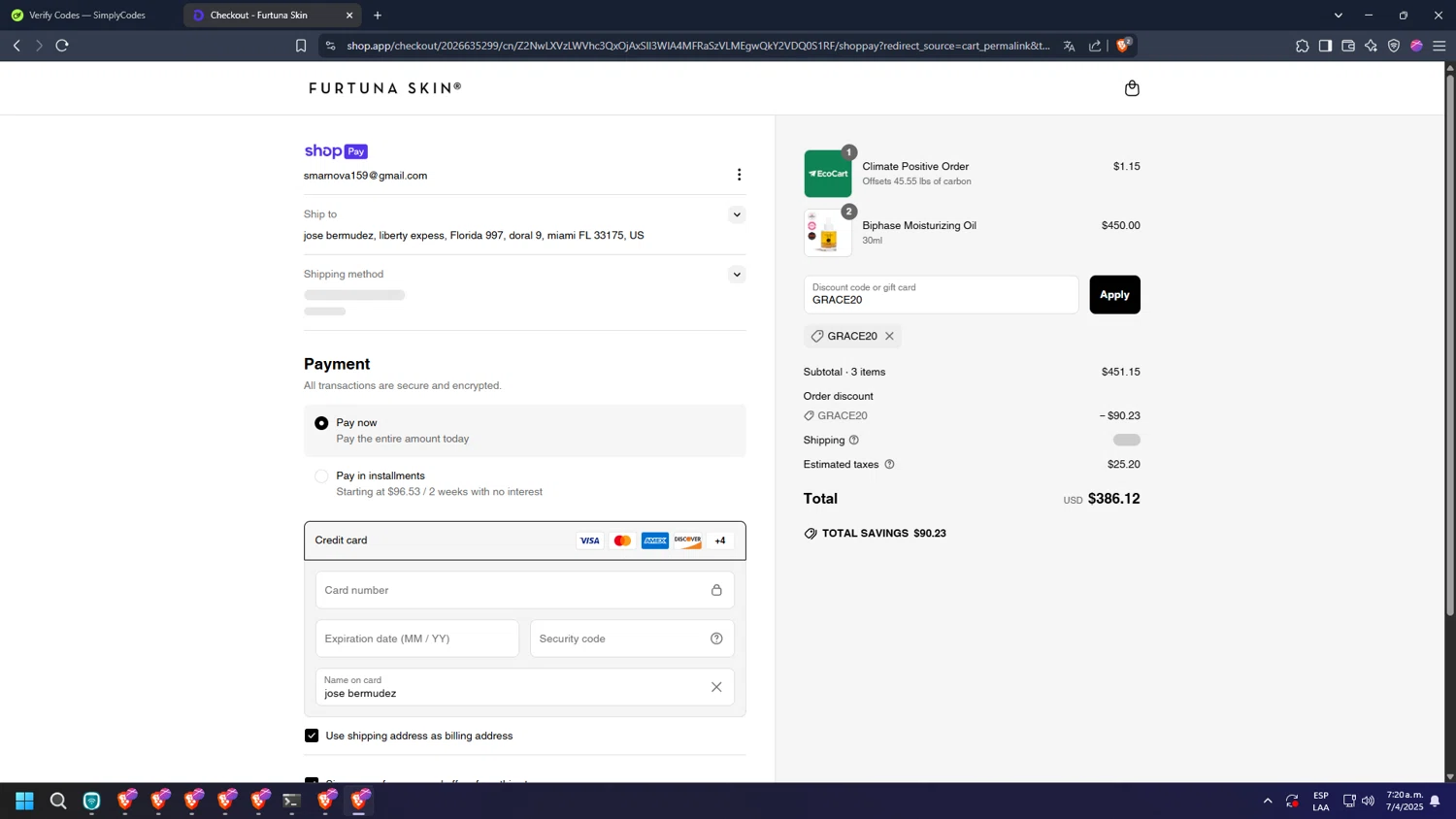Click the Apply discount button
Screen dimensions: 1456x819
pos(1114,295)
